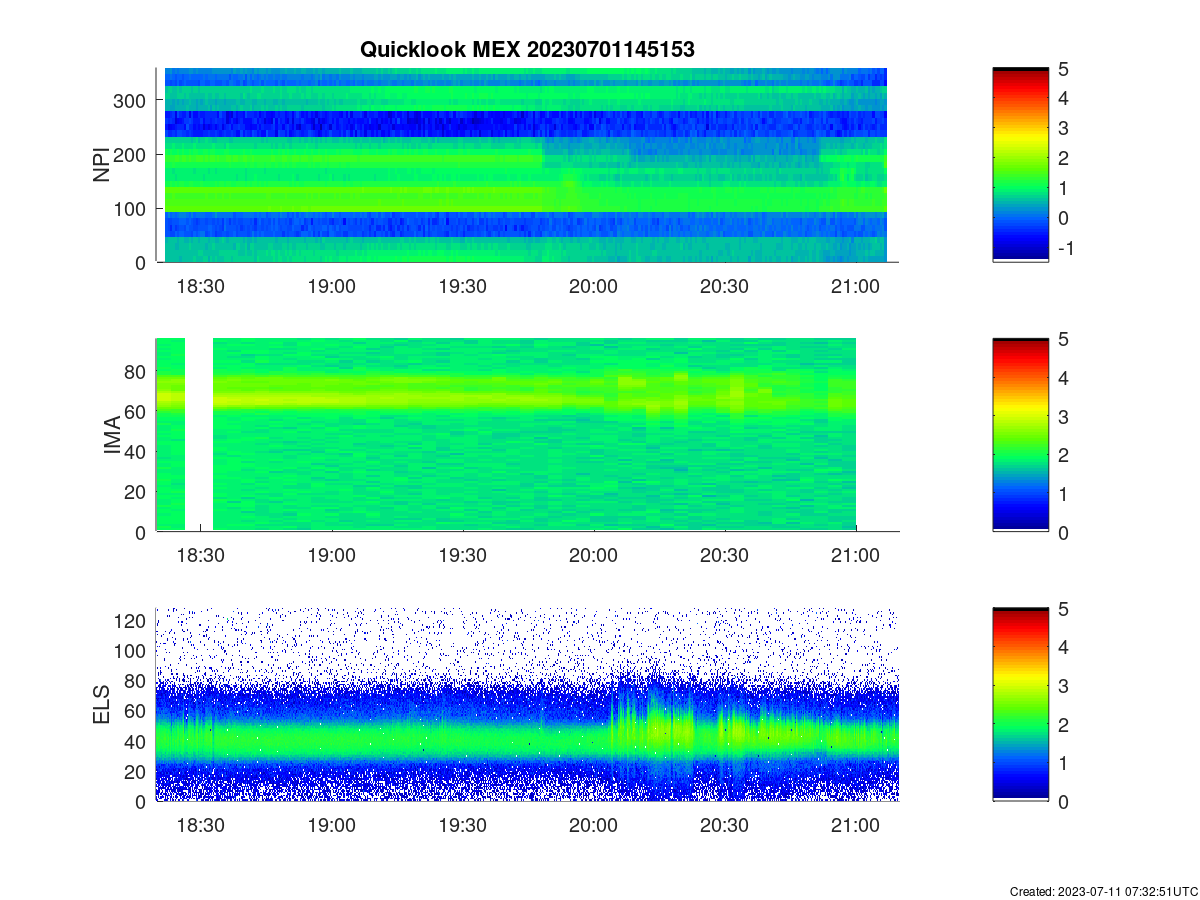Click the white data gap in IMA panel
This screenshot has height=900, width=1200.
[x=199, y=435]
